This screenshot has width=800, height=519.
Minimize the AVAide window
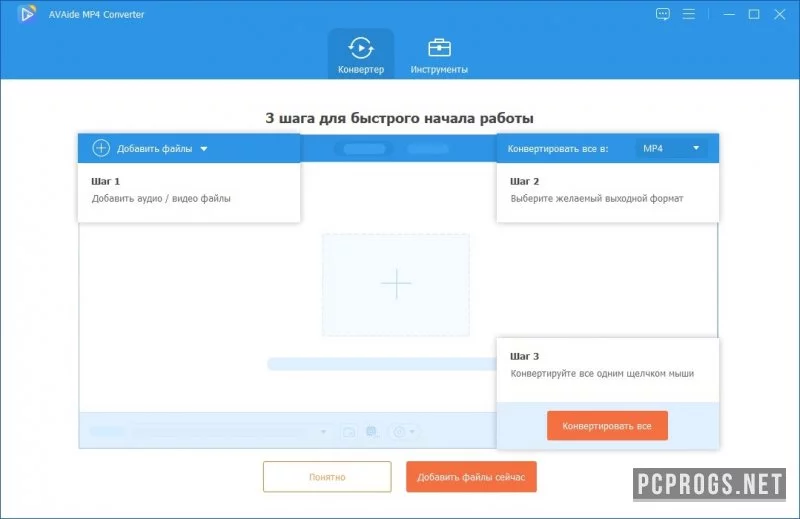pos(729,14)
